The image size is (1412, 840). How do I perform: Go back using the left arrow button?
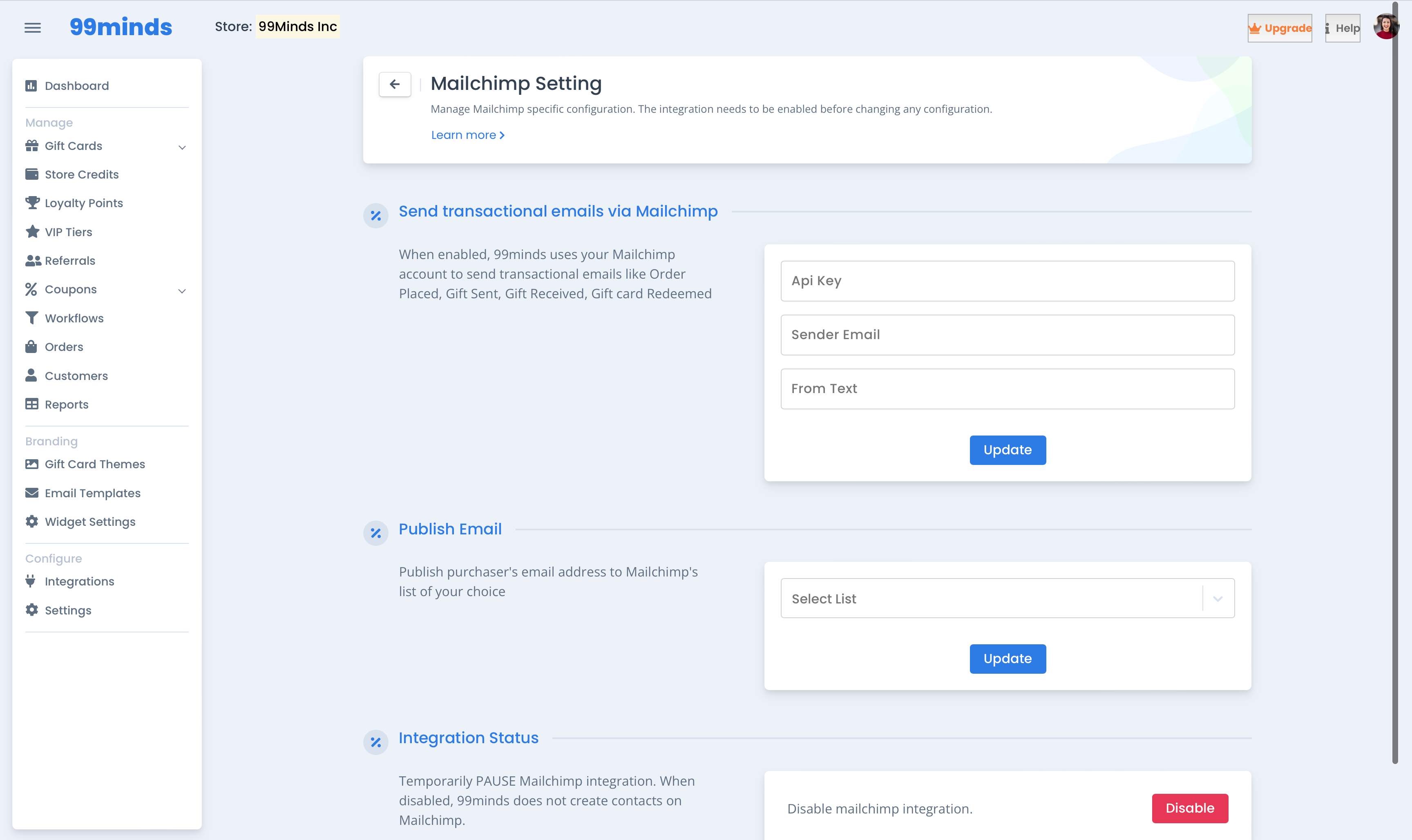pyautogui.click(x=394, y=84)
